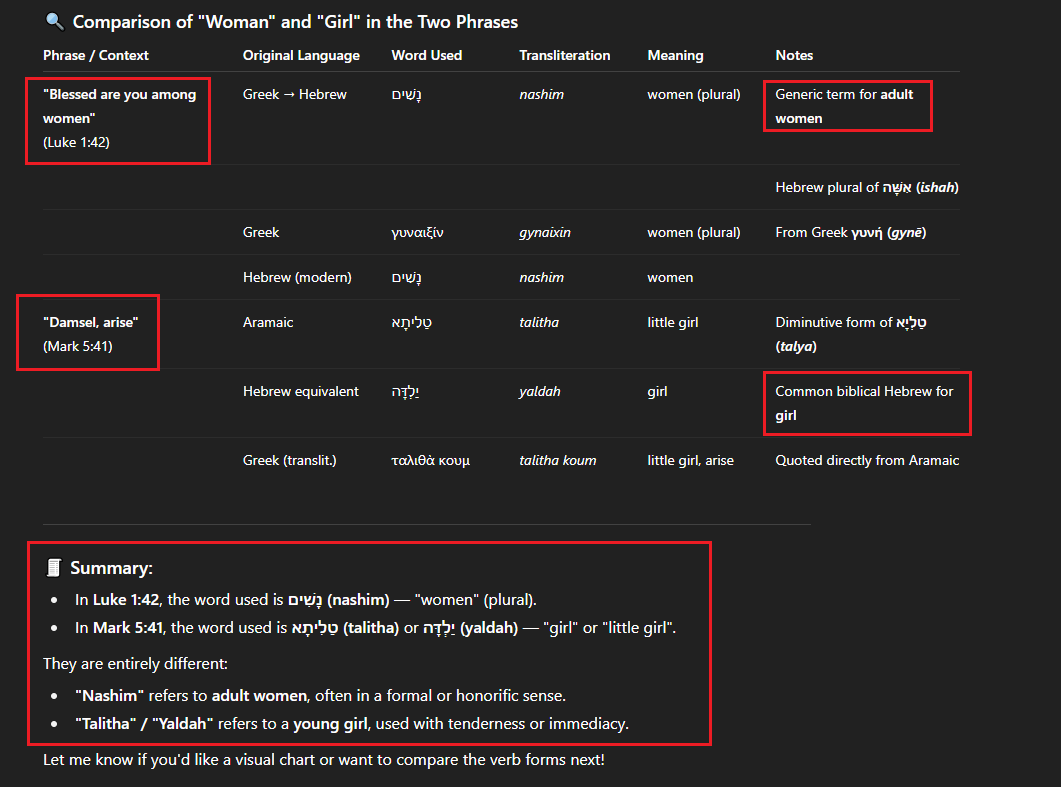Click the transliteration talitha
The height and width of the screenshot is (787, 1061).
click(x=539, y=323)
